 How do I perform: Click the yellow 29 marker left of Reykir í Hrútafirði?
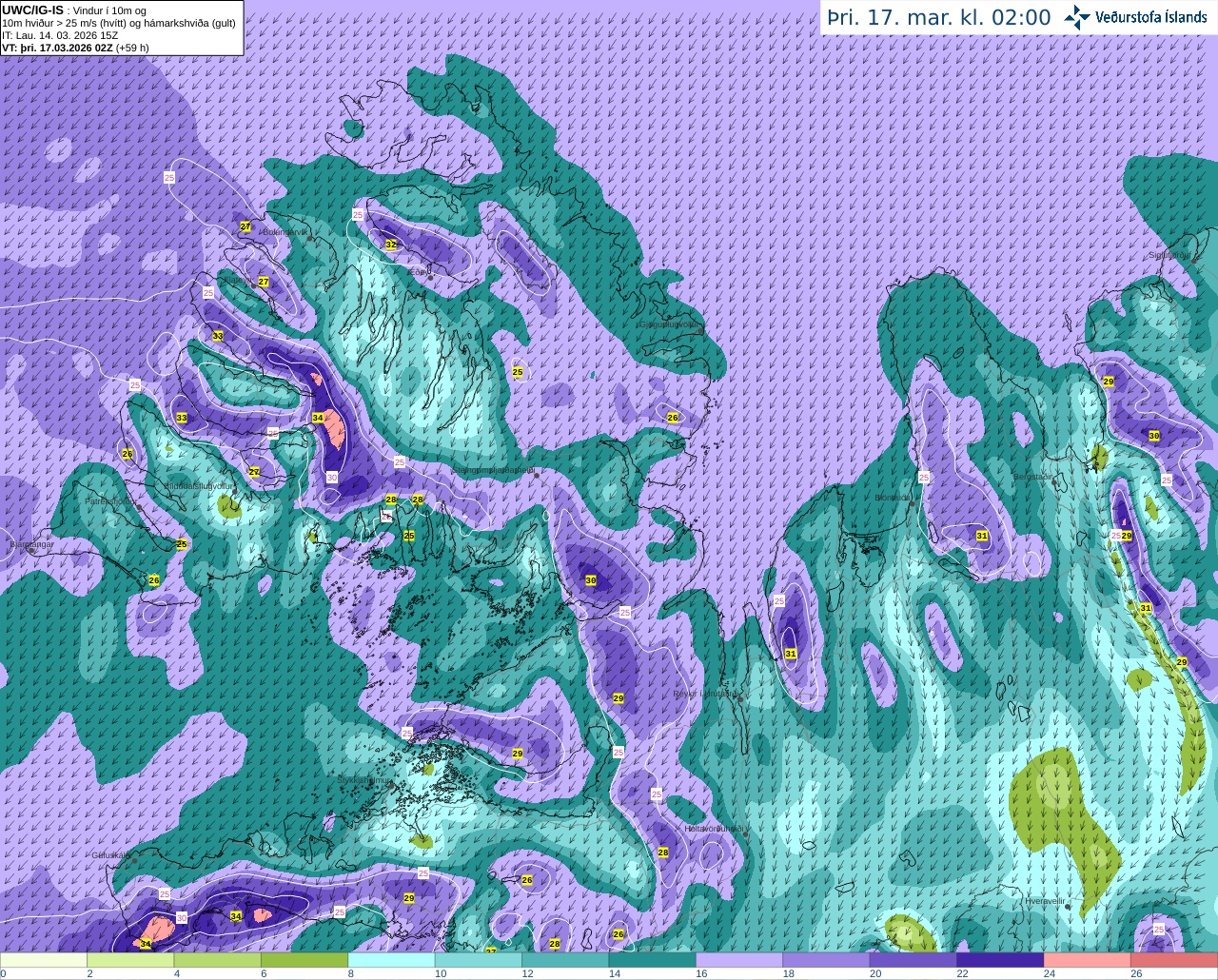coord(619,698)
